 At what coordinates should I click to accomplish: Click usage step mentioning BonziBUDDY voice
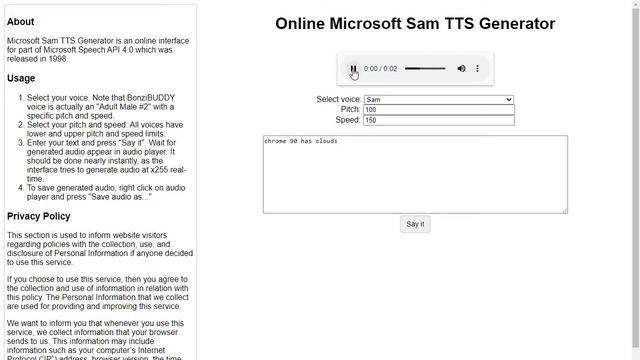[102, 107]
